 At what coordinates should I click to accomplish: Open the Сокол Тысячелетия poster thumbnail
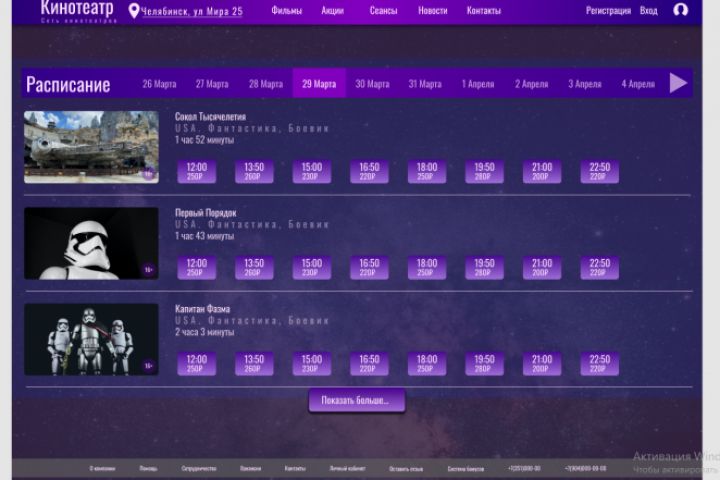tap(91, 147)
